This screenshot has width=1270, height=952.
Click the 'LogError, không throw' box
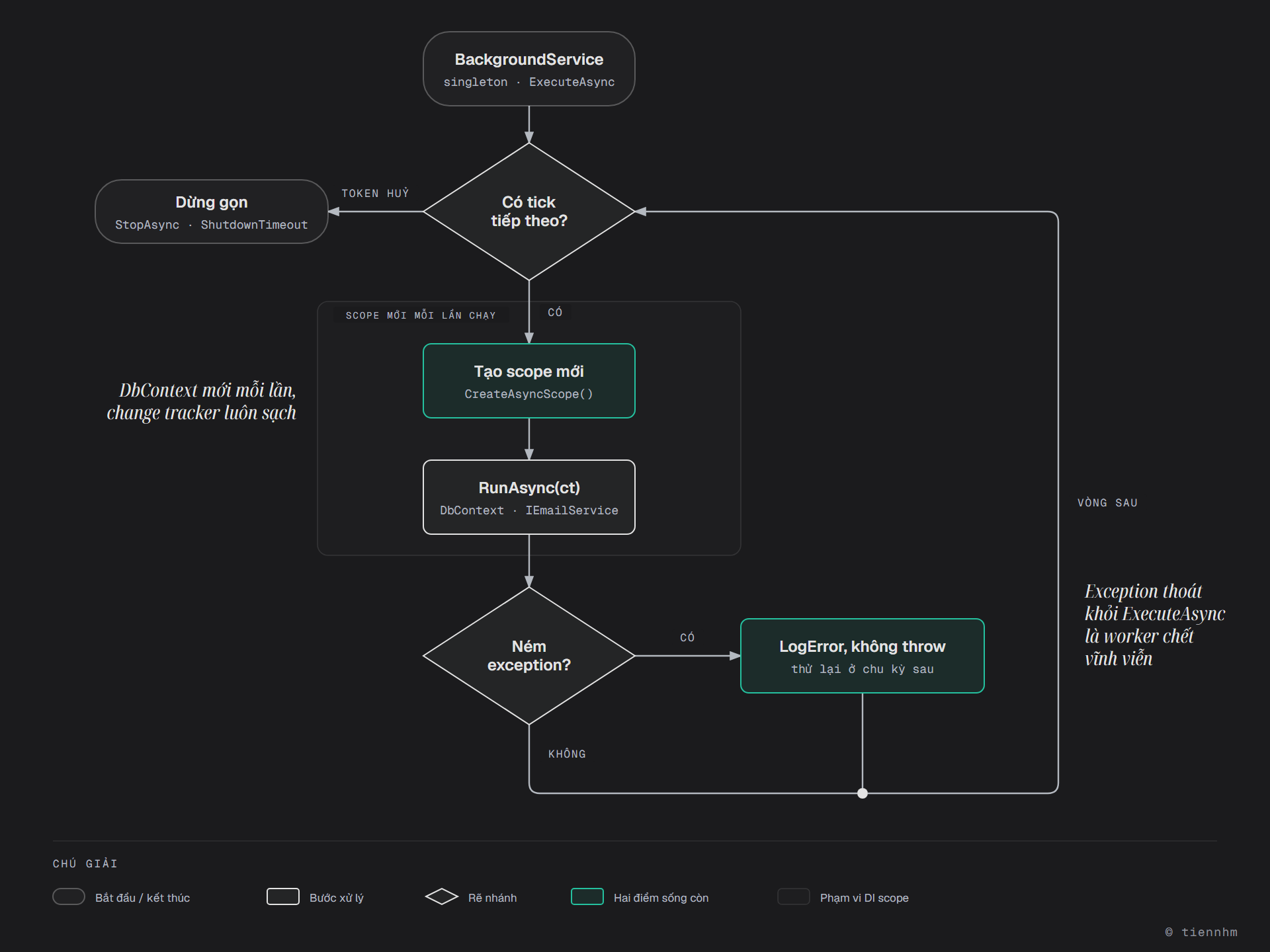[x=863, y=656]
